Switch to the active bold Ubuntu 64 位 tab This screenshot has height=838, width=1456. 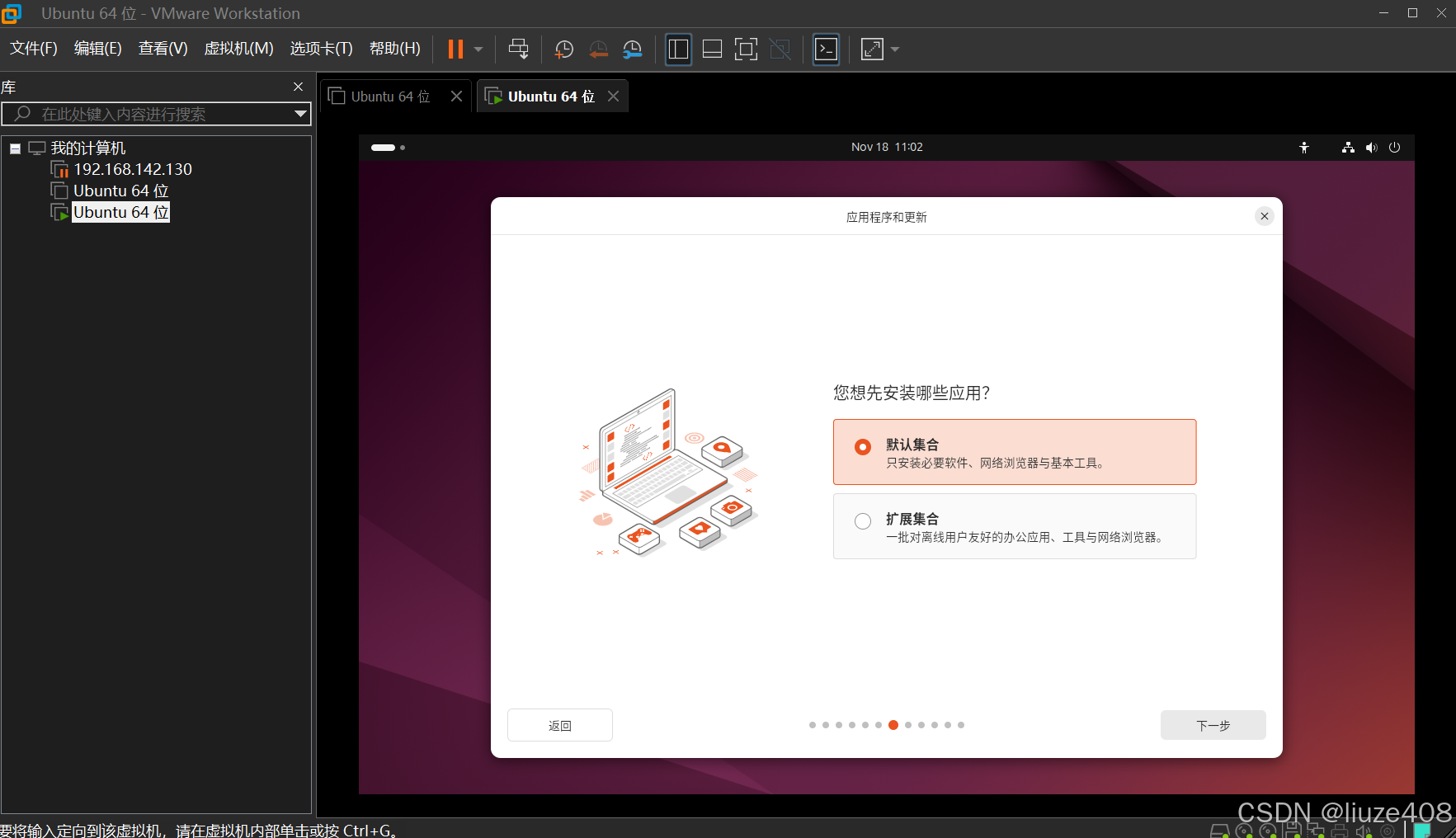(x=551, y=97)
